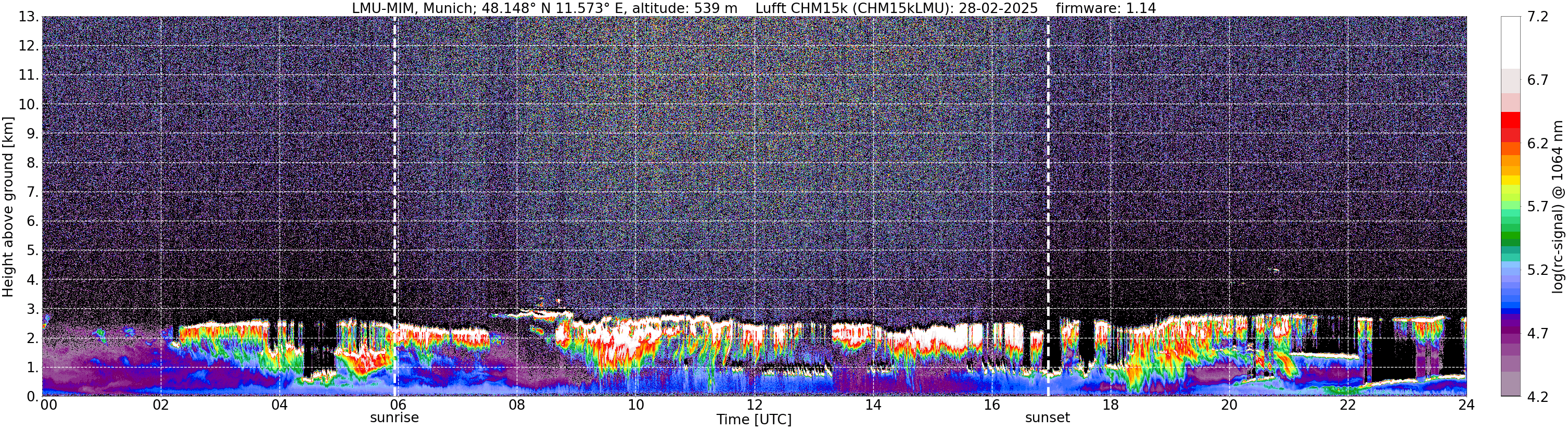Click the white dashed sunrise line in plot
The width and height of the screenshot is (1568, 430).
tap(395, 207)
